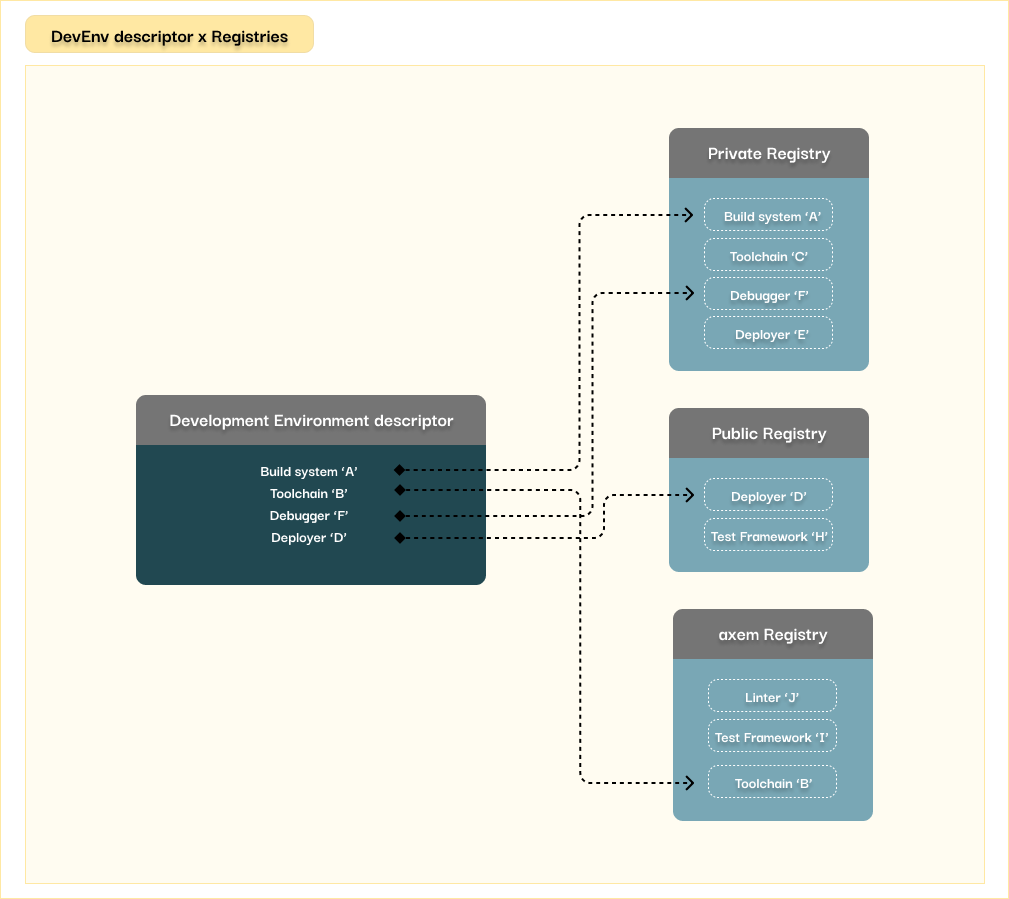Image resolution: width=1009 pixels, height=899 pixels.
Task: Click diamond connector beside descriptor Debugger 'F'
Action: tap(400, 515)
